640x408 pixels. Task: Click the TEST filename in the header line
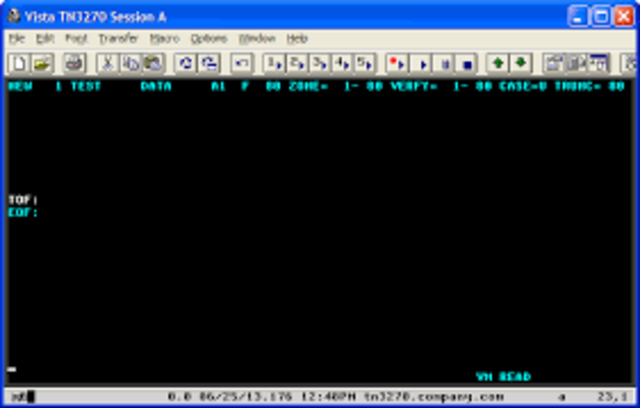[x=86, y=86]
